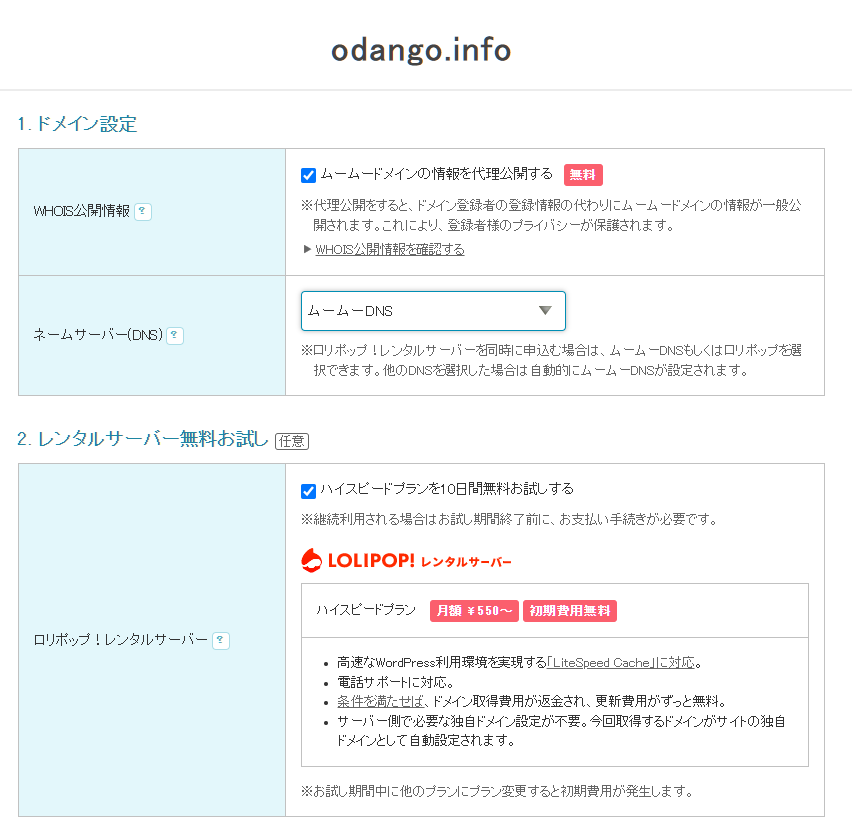Image resolution: width=852 pixels, height=825 pixels.
Task: Click the 2. レンタルサーバー無料お試し heading
Action: (x=142, y=439)
